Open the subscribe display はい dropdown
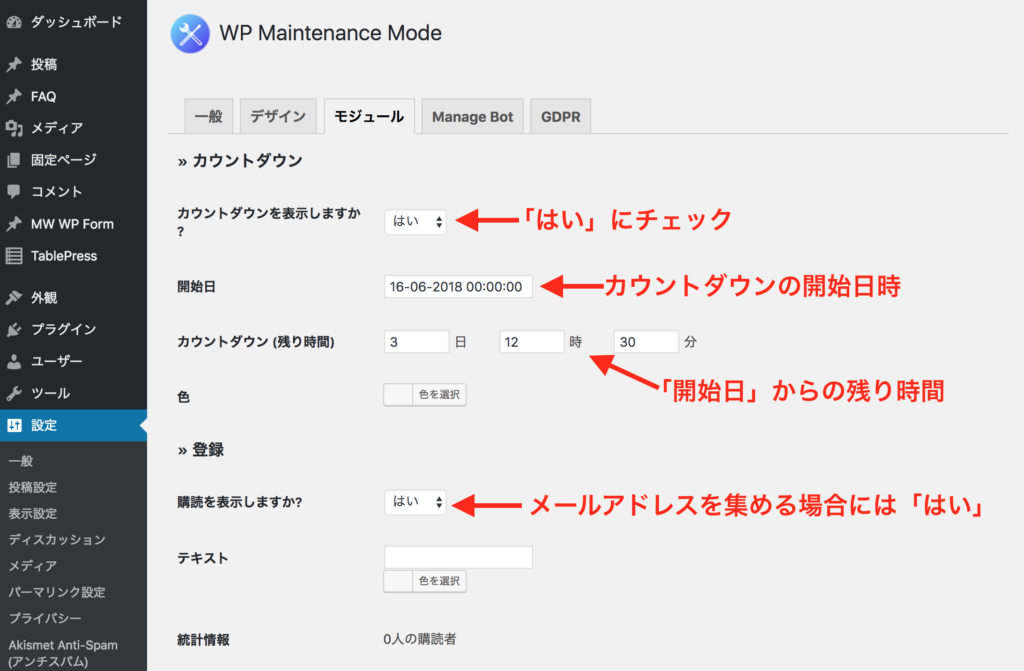The width and height of the screenshot is (1024, 671). pyautogui.click(x=415, y=502)
